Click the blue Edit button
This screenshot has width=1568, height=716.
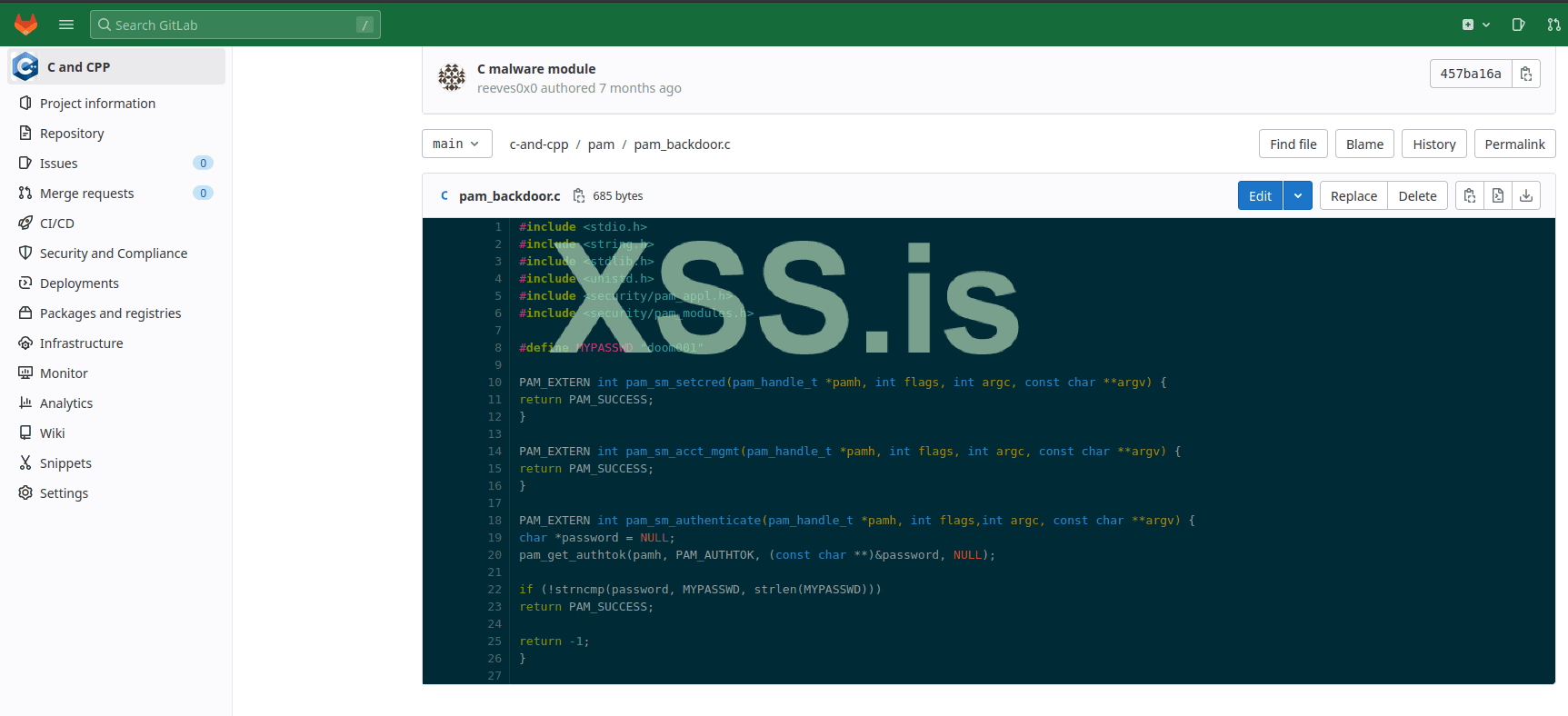pyautogui.click(x=1260, y=195)
